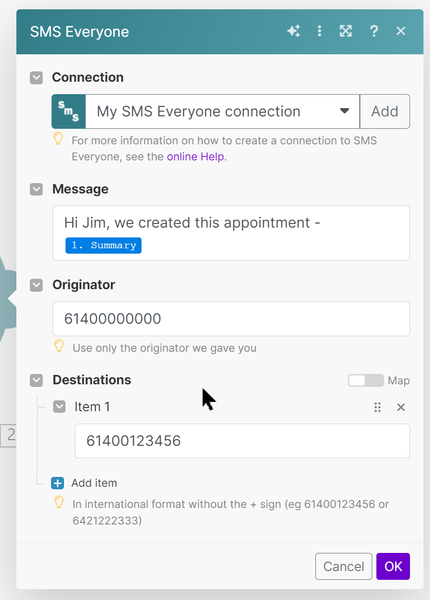Viewport: 430px width, 600px height.
Task: Click into the Message text field
Action: [231, 233]
